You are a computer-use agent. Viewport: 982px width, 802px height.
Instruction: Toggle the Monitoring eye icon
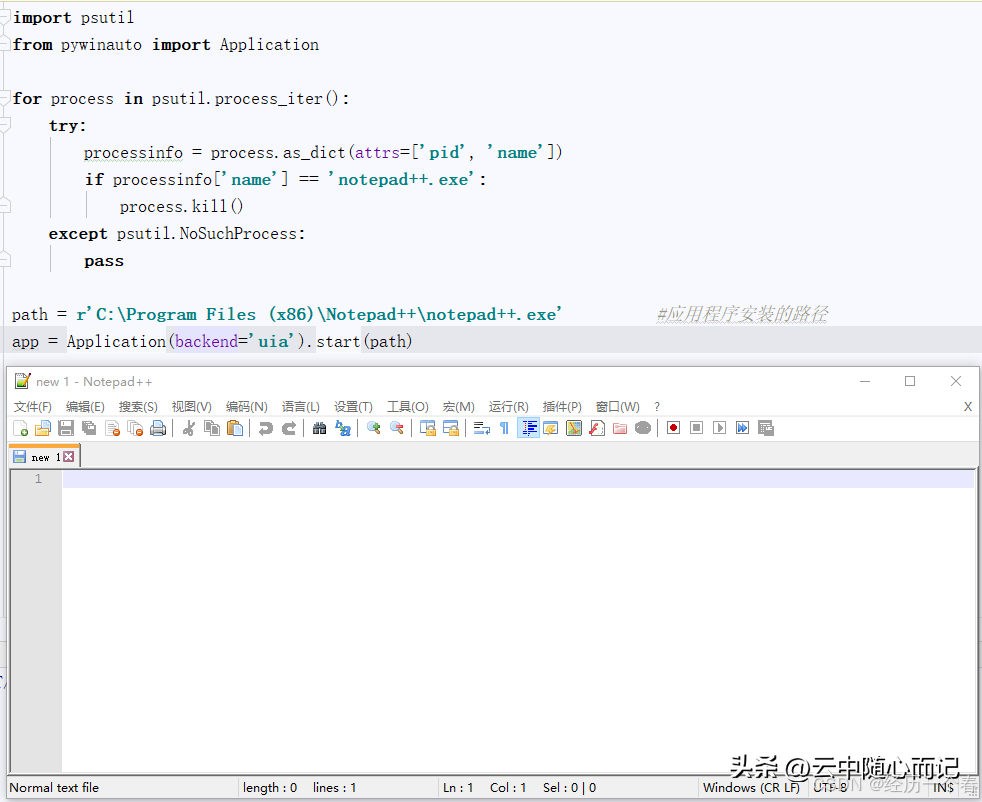[643, 428]
